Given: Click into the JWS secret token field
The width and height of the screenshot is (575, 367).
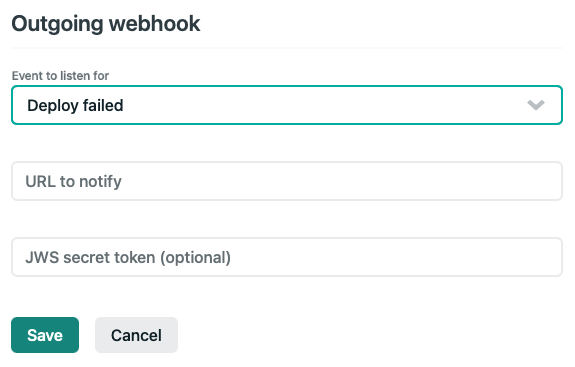Looking at the screenshot, I should pyautogui.click(x=287, y=257).
